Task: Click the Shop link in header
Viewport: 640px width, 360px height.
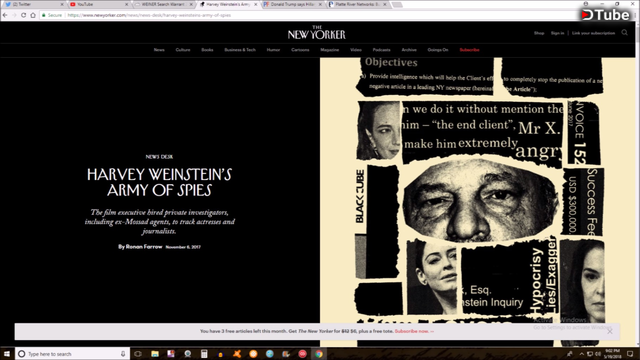Action: tap(539, 33)
